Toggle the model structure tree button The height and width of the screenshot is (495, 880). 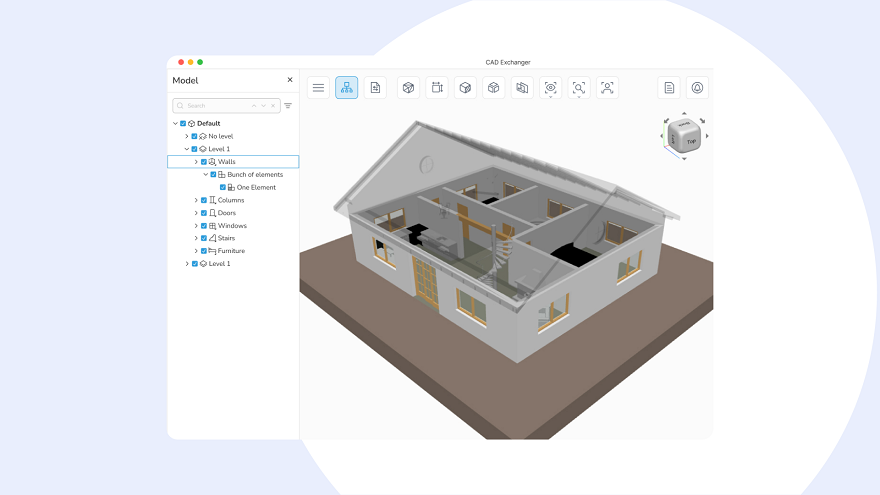click(x=346, y=88)
